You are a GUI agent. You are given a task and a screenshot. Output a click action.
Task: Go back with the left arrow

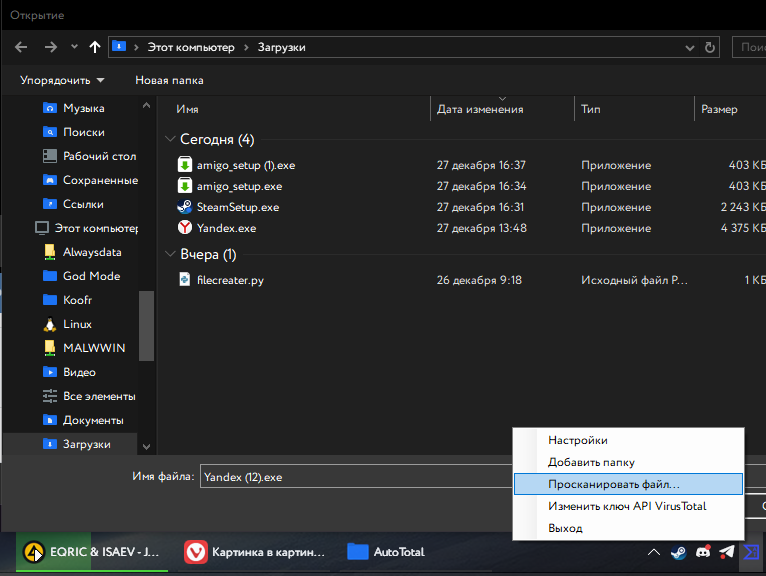coord(21,47)
